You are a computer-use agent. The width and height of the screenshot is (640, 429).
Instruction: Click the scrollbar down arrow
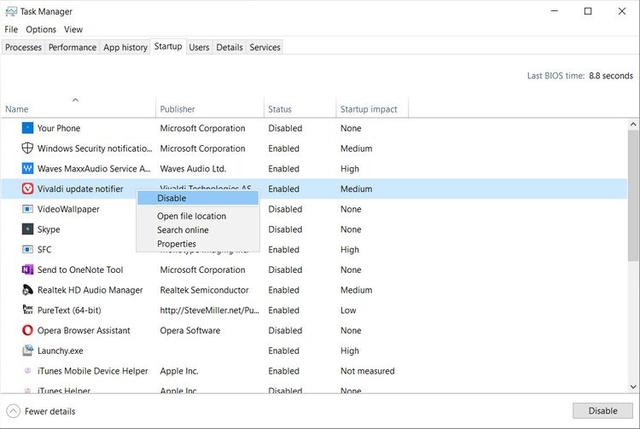(633, 387)
